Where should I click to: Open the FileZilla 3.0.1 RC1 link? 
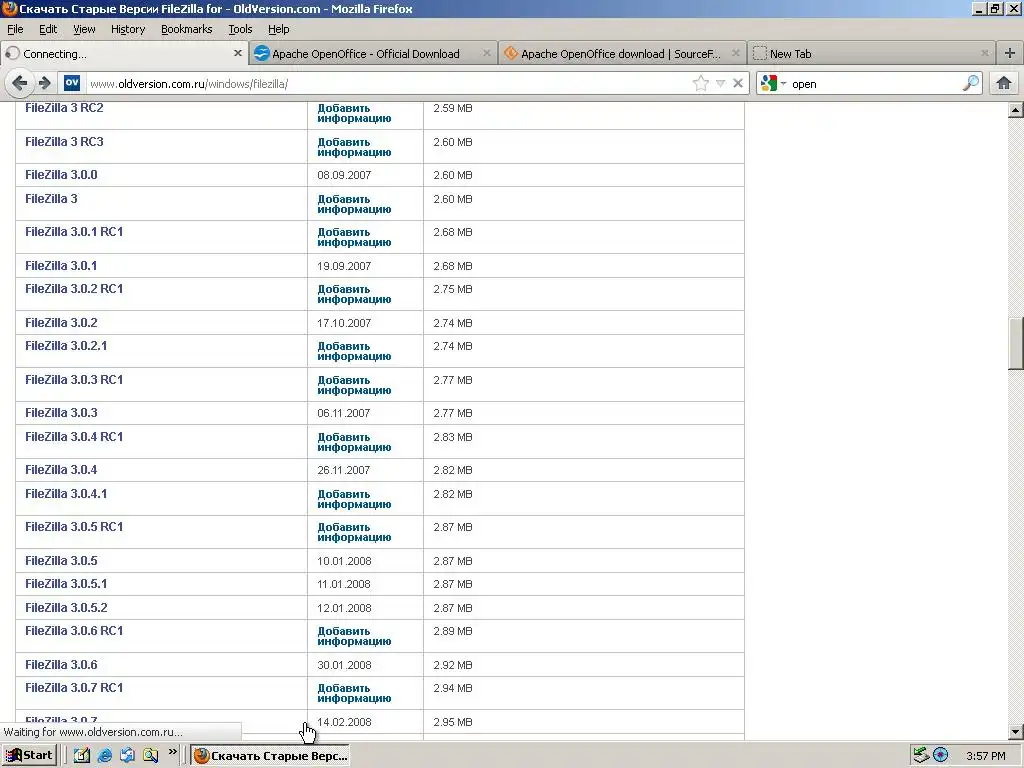[x=74, y=231]
